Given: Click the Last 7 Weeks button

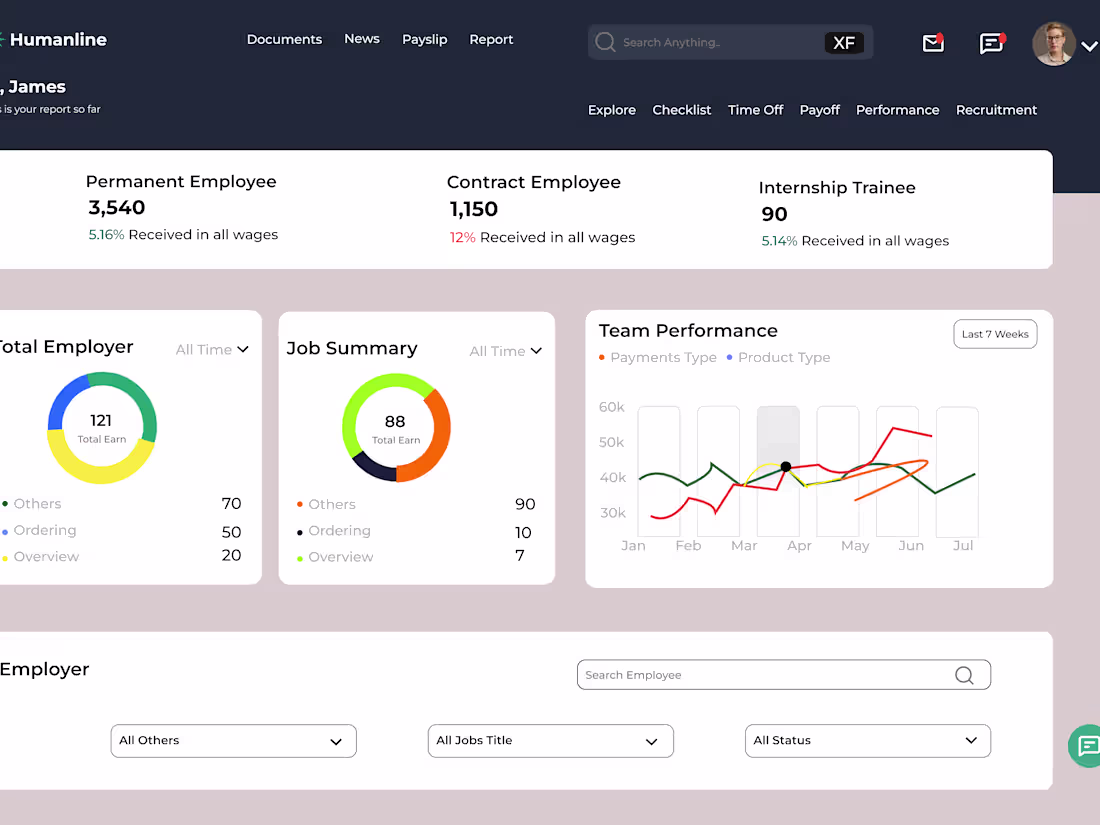Looking at the screenshot, I should coord(995,334).
